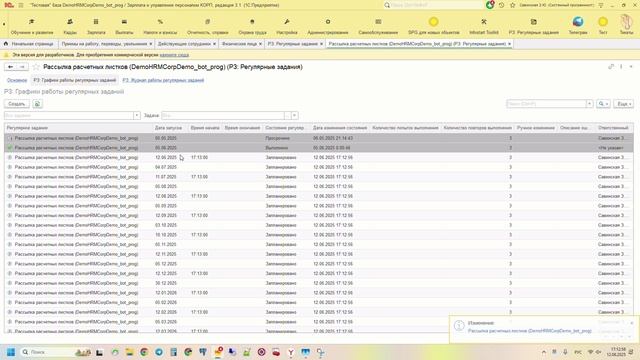The width and height of the screenshot is (640, 360).
Task: Click the Создать button
Action: (x=17, y=104)
